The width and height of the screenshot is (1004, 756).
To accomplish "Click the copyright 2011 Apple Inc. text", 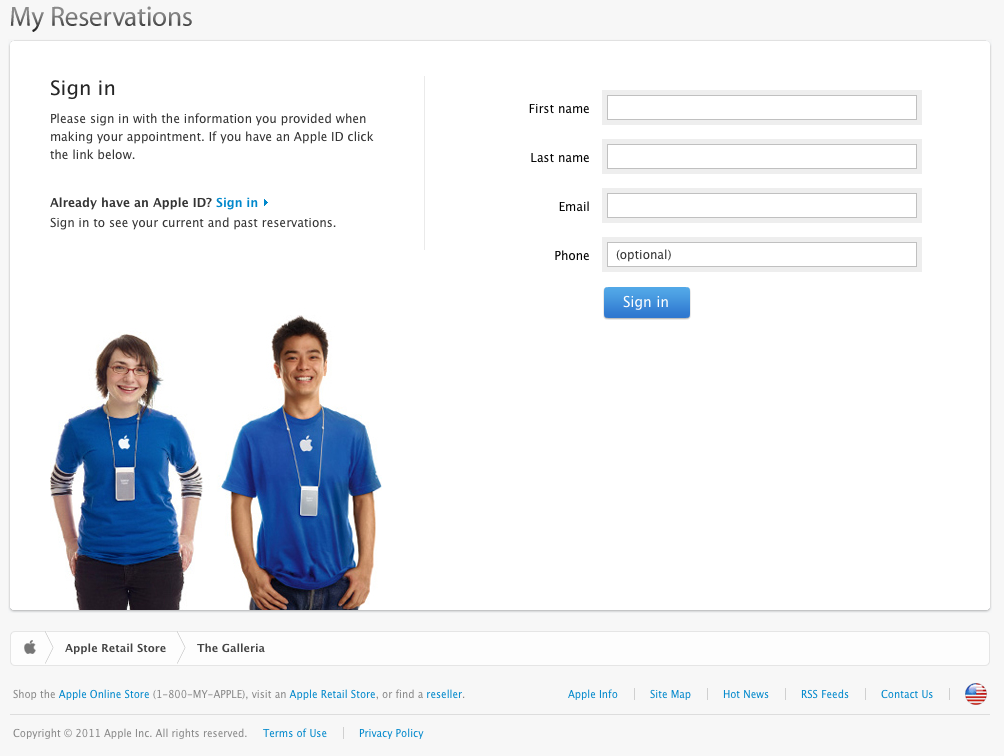I will click(x=129, y=733).
